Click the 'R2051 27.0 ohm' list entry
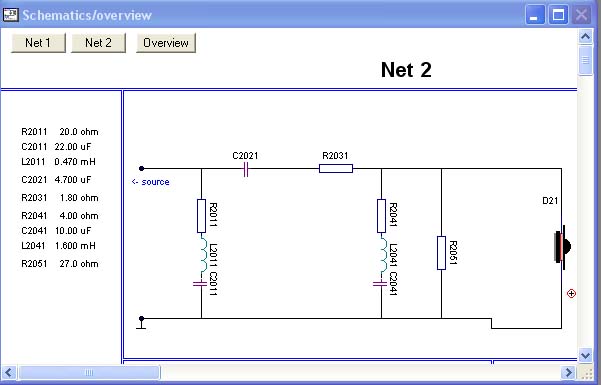Viewport: 601px width, 385px height. pyautogui.click(x=60, y=263)
